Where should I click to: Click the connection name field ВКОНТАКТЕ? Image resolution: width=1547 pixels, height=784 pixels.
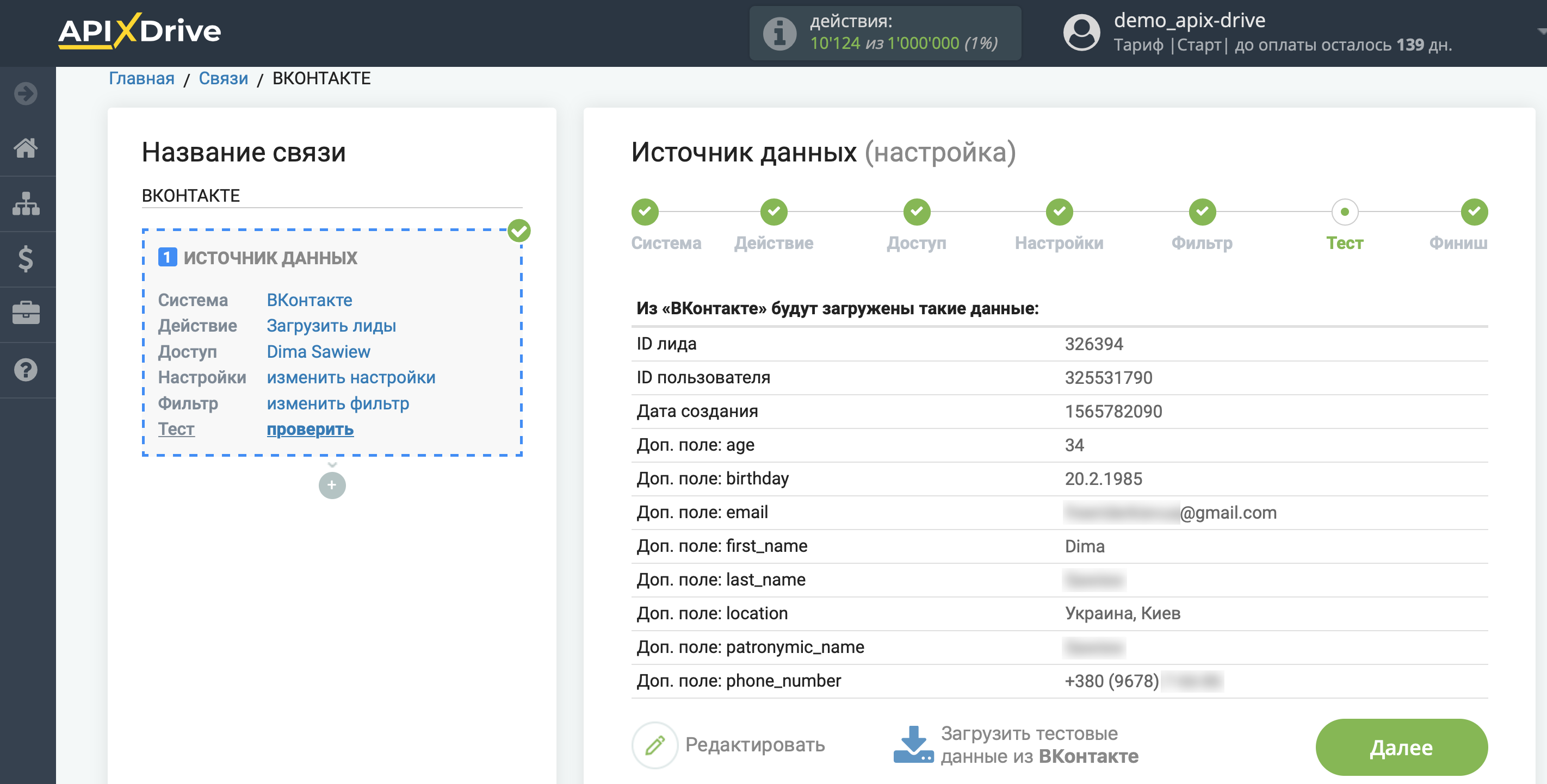click(331, 196)
